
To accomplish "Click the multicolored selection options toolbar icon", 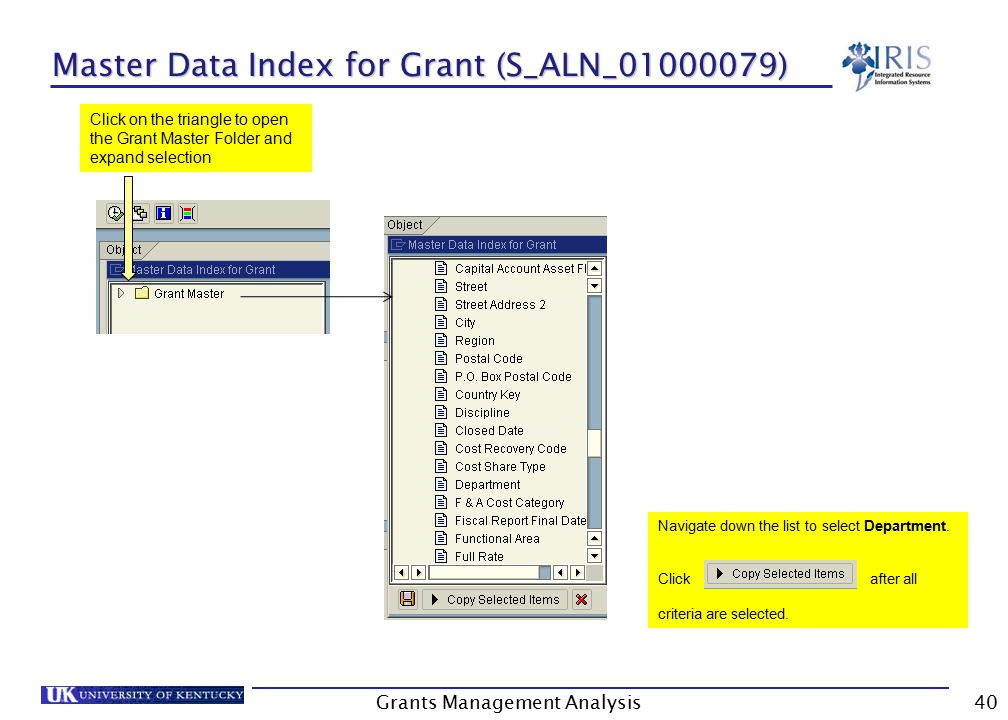I will (187, 213).
